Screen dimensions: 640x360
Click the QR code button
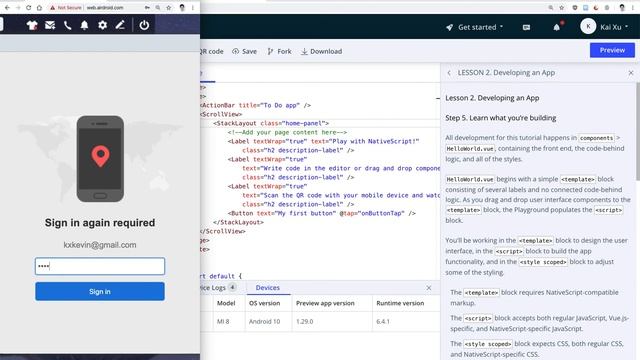211,51
